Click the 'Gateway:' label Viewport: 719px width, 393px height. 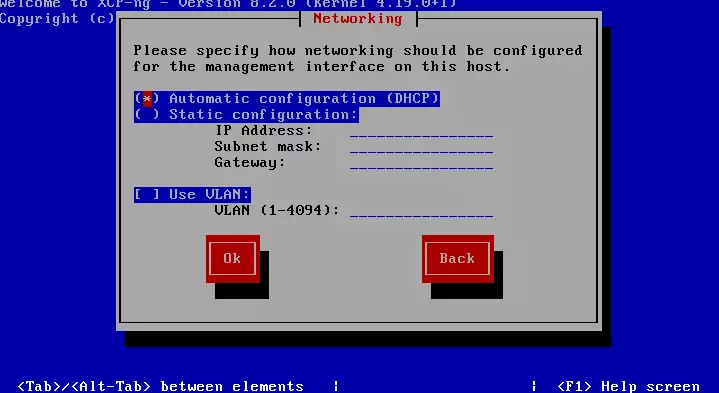pos(250,163)
